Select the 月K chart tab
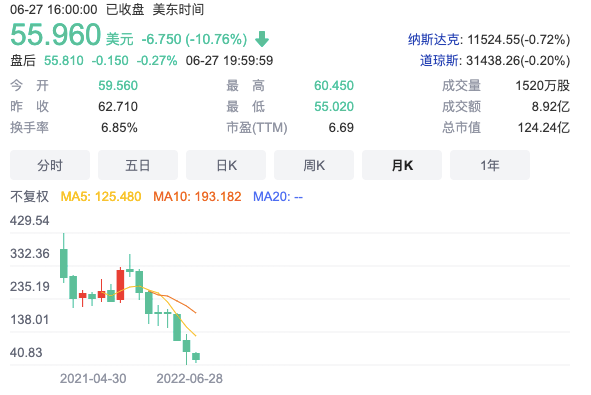 coord(402,165)
